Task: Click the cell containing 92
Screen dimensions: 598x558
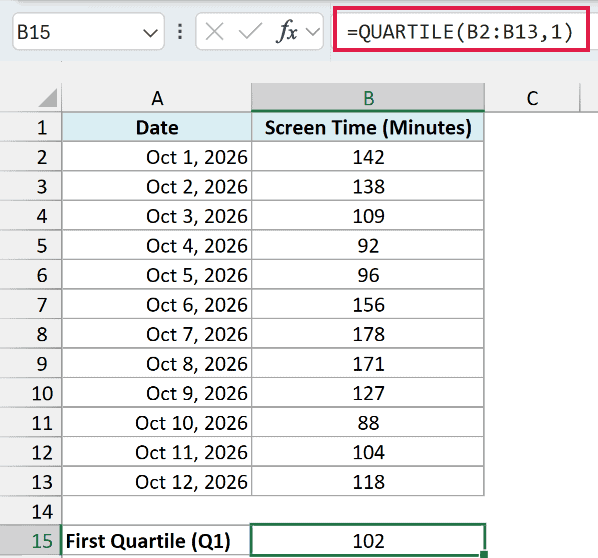Action: [x=368, y=245]
